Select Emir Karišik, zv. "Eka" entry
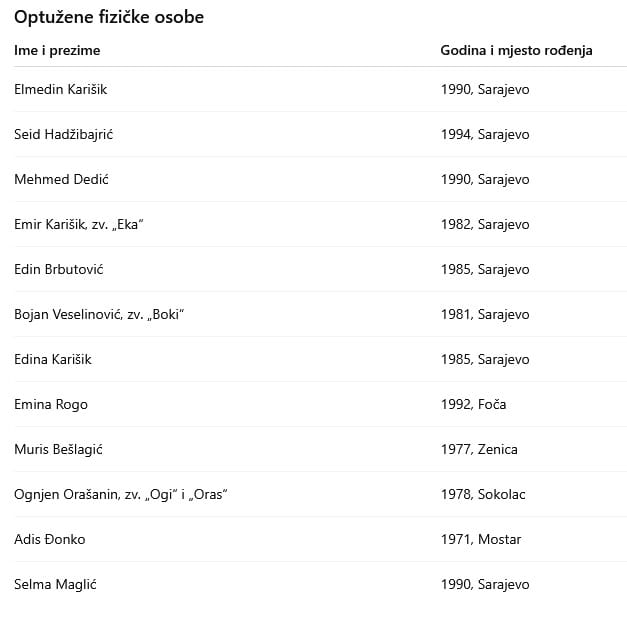The image size is (627, 625). (x=79, y=224)
